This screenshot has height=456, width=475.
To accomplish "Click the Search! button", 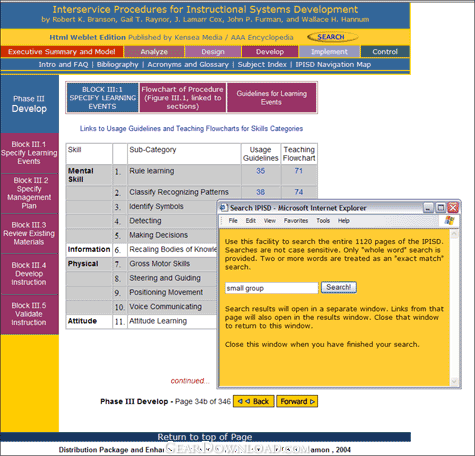I will (339, 287).
